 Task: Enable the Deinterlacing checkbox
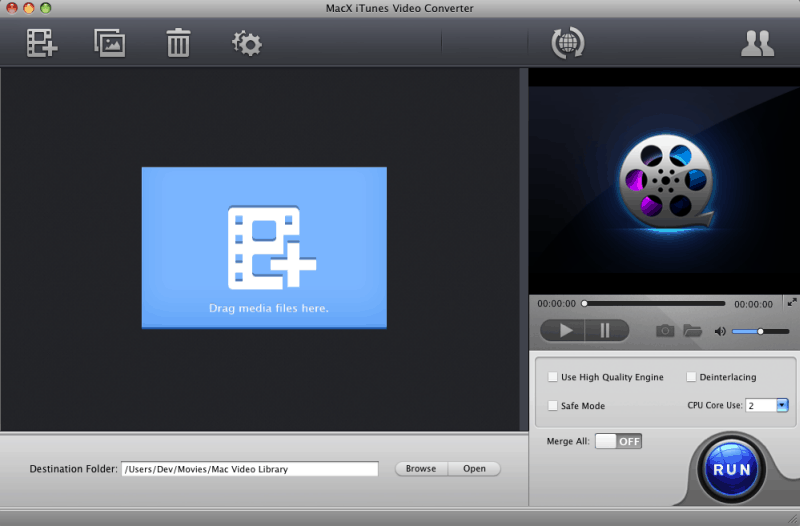point(691,377)
